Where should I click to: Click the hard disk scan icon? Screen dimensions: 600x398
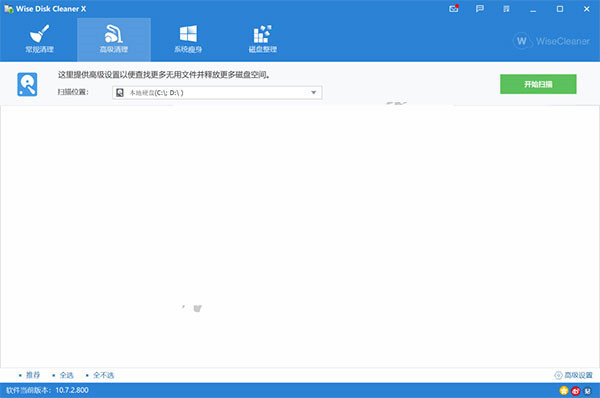[27, 84]
